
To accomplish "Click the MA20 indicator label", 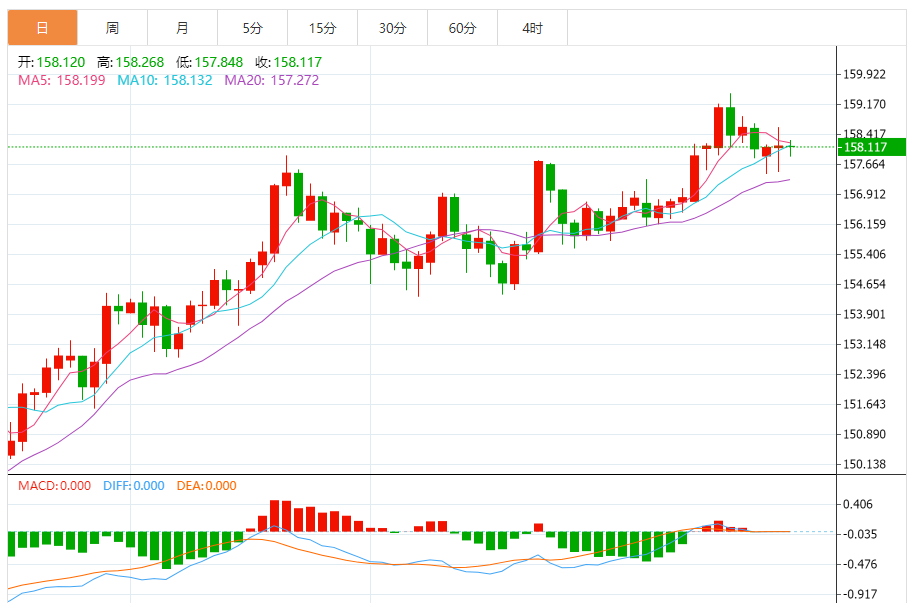I will [x=272, y=80].
